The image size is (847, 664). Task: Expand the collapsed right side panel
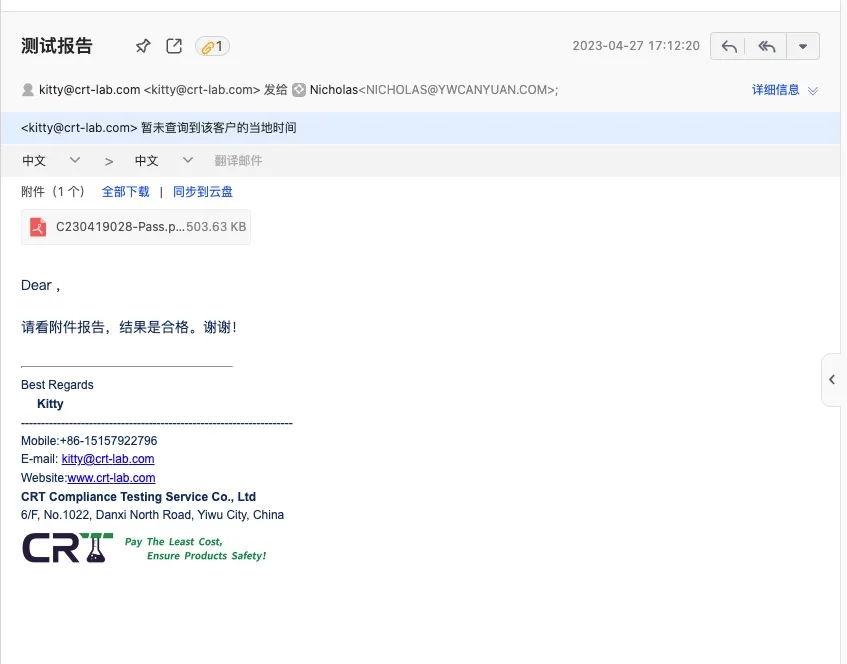click(x=832, y=380)
